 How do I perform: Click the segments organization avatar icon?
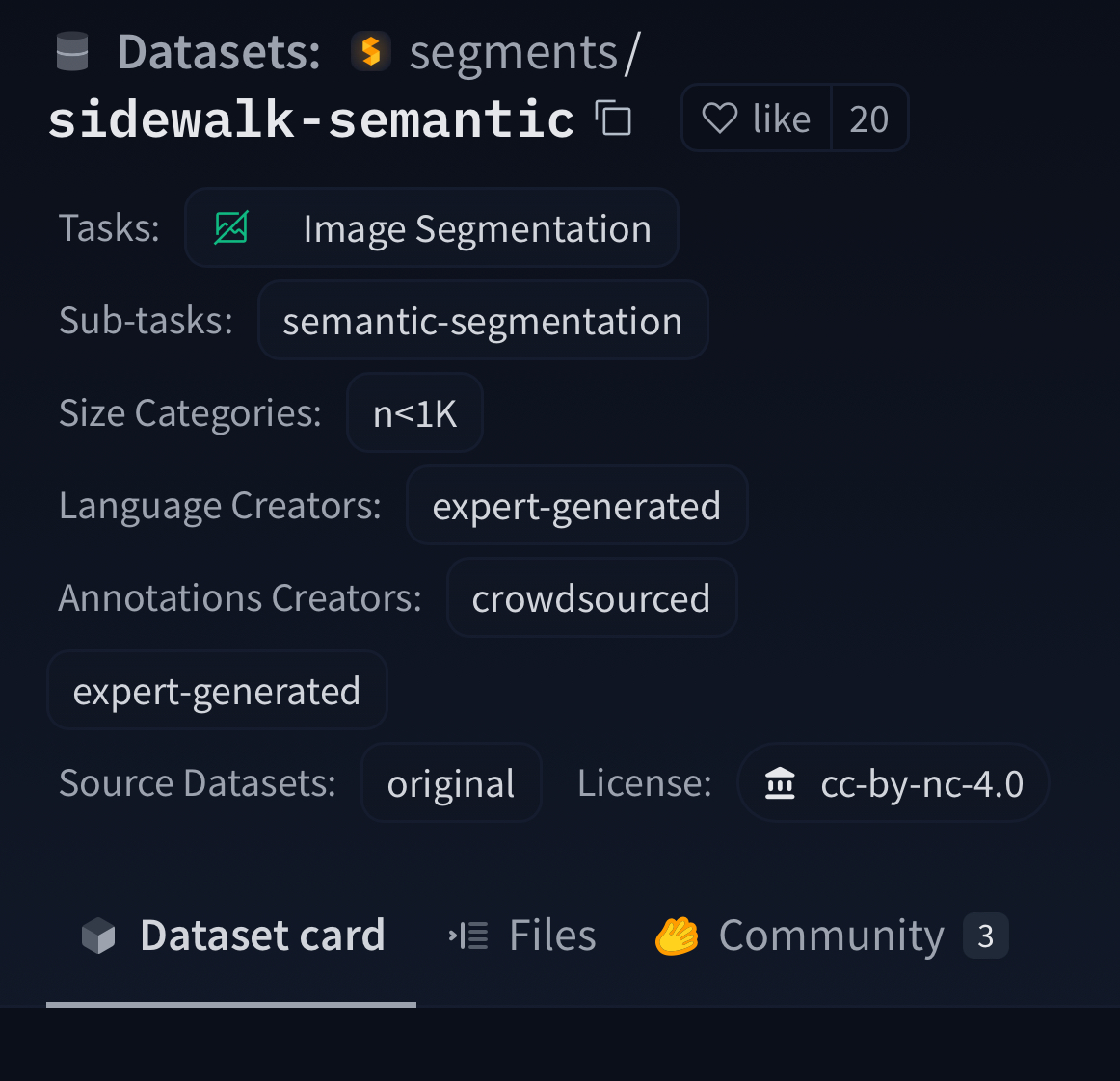[371, 52]
